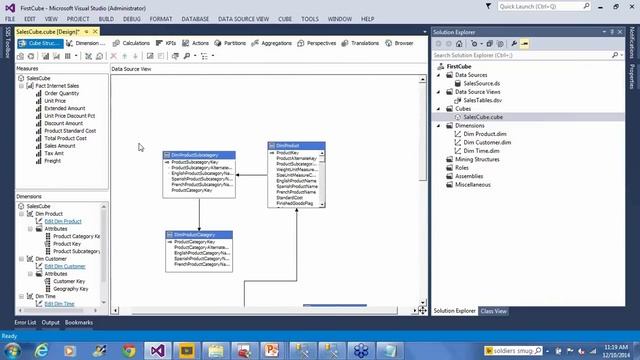Select Dim Customer.dim in Solution Explorer
Image resolution: width=640 pixels, height=360 pixels.
[487, 142]
